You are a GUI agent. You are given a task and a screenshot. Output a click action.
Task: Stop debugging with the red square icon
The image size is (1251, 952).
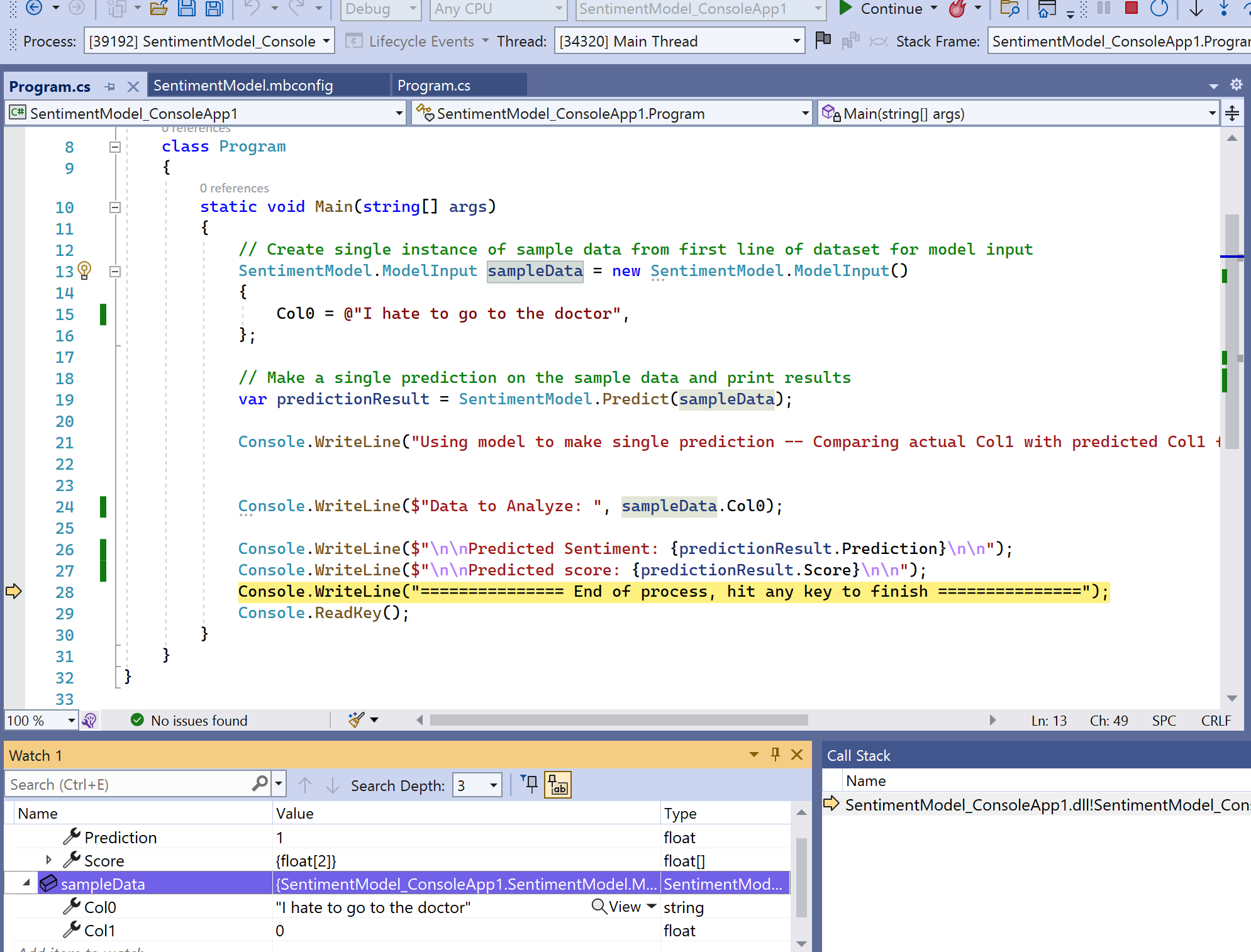(1131, 8)
